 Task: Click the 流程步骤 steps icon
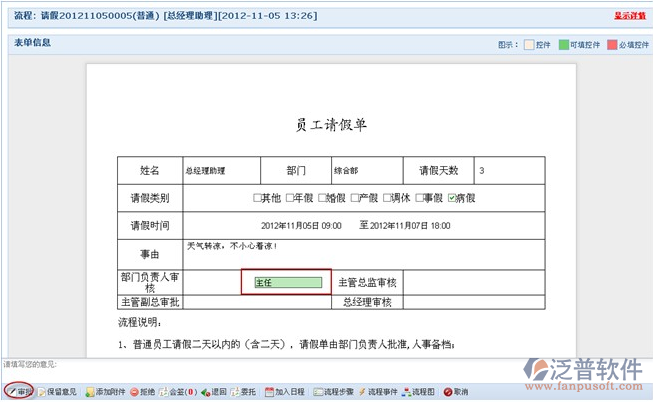click(x=318, y=392)
